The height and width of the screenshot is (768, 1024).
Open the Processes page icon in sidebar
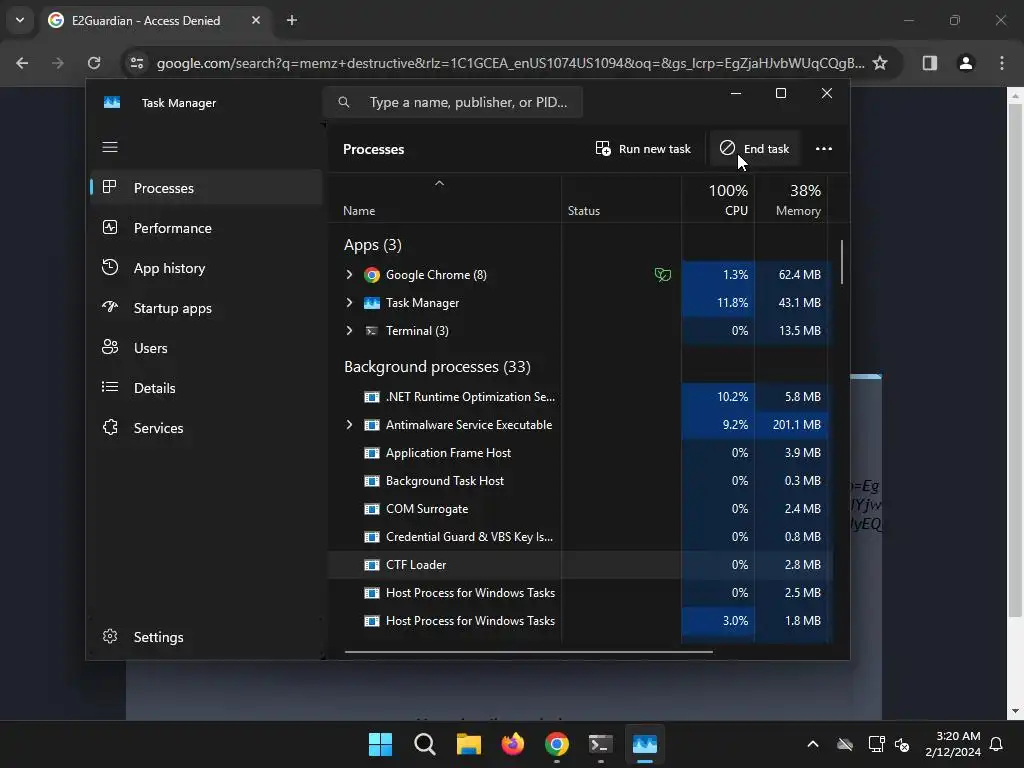pyautogui.click(x=110, y=187)
